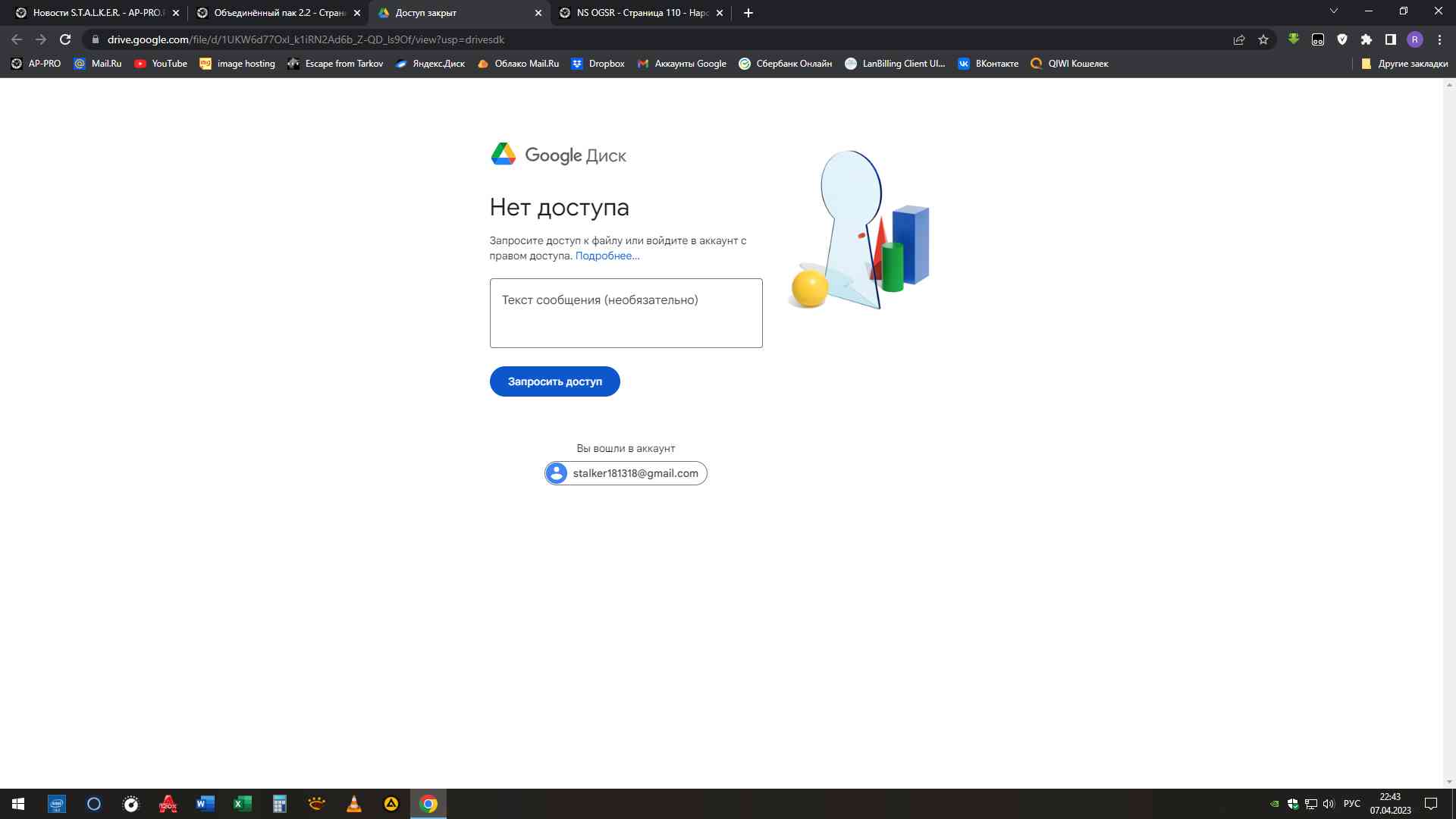The height and width of the screenshot is (819, 1456).
Task: Expand hidden icons in the system tray
Action: pyautogui.click(x=1273, y=804)
